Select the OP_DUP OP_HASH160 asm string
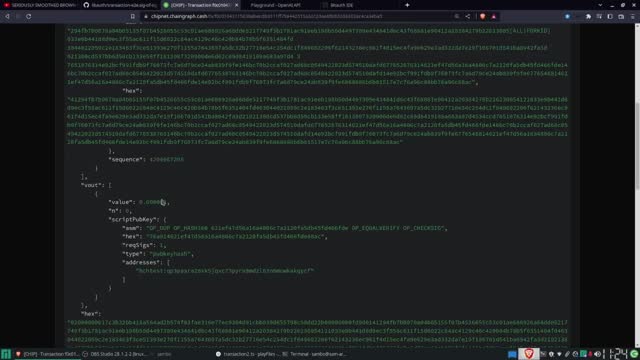The width and height of the screenshot is (640, 360). click(x=297, y=228)
